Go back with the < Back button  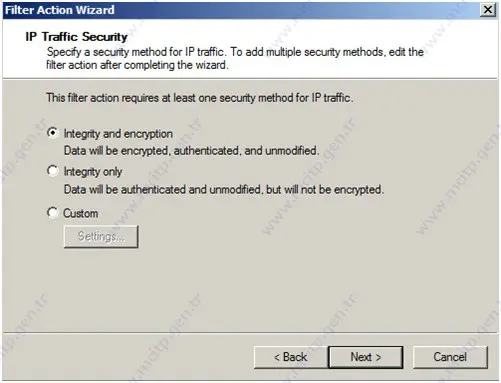290,357
